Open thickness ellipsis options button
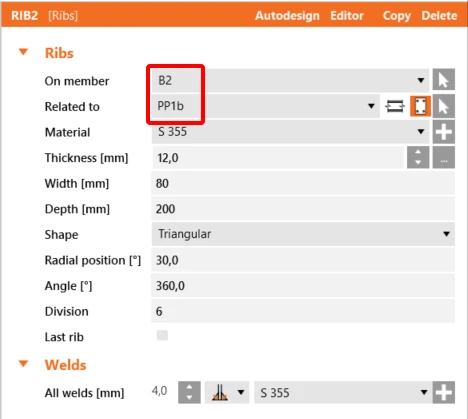This screenshot has width=468, height=419. tap(444, 158)
